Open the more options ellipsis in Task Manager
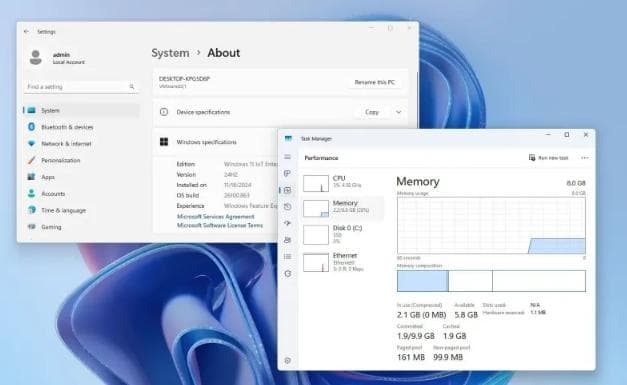Viewport: 627px width, 385px height. point(585,158)
